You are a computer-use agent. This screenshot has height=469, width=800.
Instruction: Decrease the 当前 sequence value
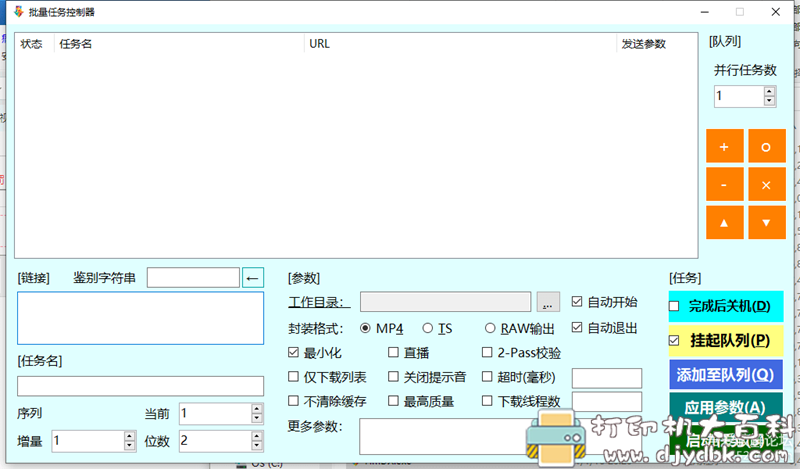click(x=257, y=418)
